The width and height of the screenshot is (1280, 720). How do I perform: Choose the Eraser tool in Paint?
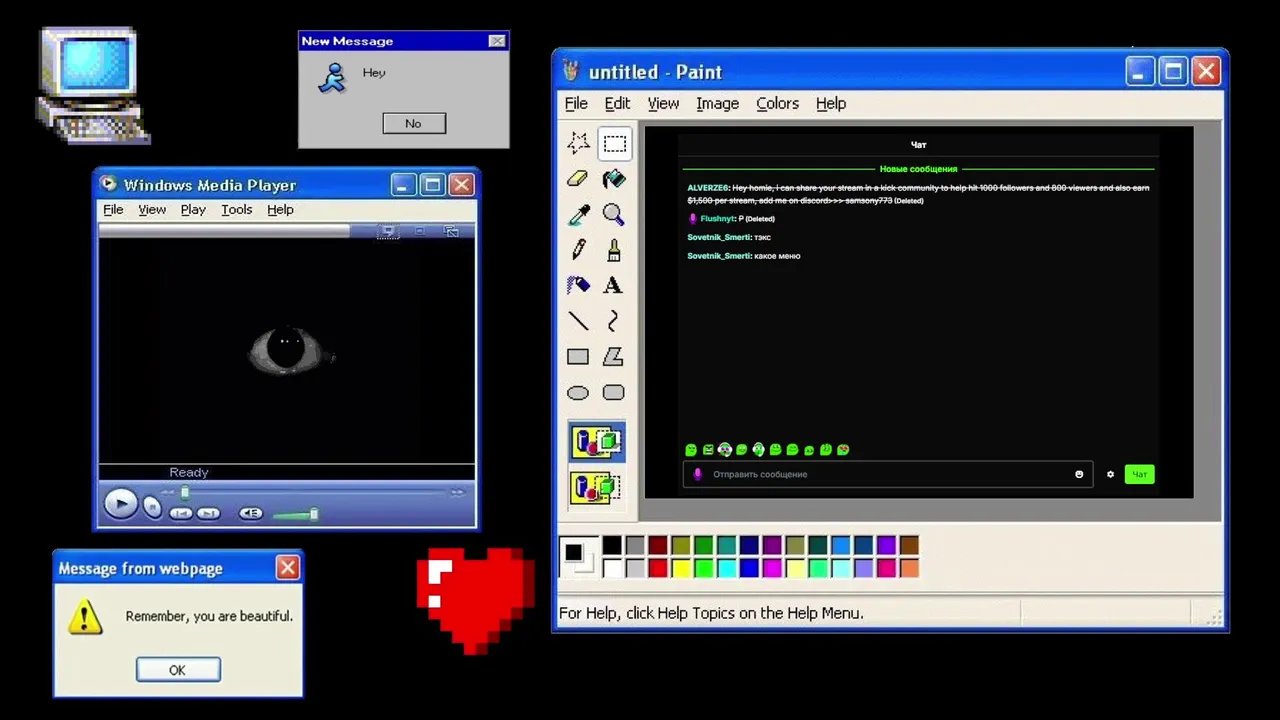pyautogui.click(x=578, y=179)
